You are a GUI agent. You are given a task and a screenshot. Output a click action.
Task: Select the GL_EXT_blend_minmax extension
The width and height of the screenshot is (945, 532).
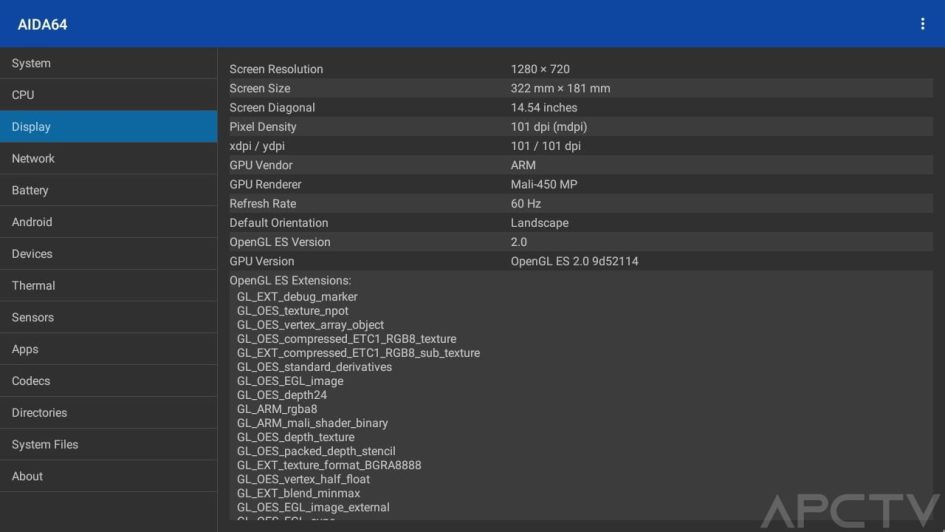point(298,493)
